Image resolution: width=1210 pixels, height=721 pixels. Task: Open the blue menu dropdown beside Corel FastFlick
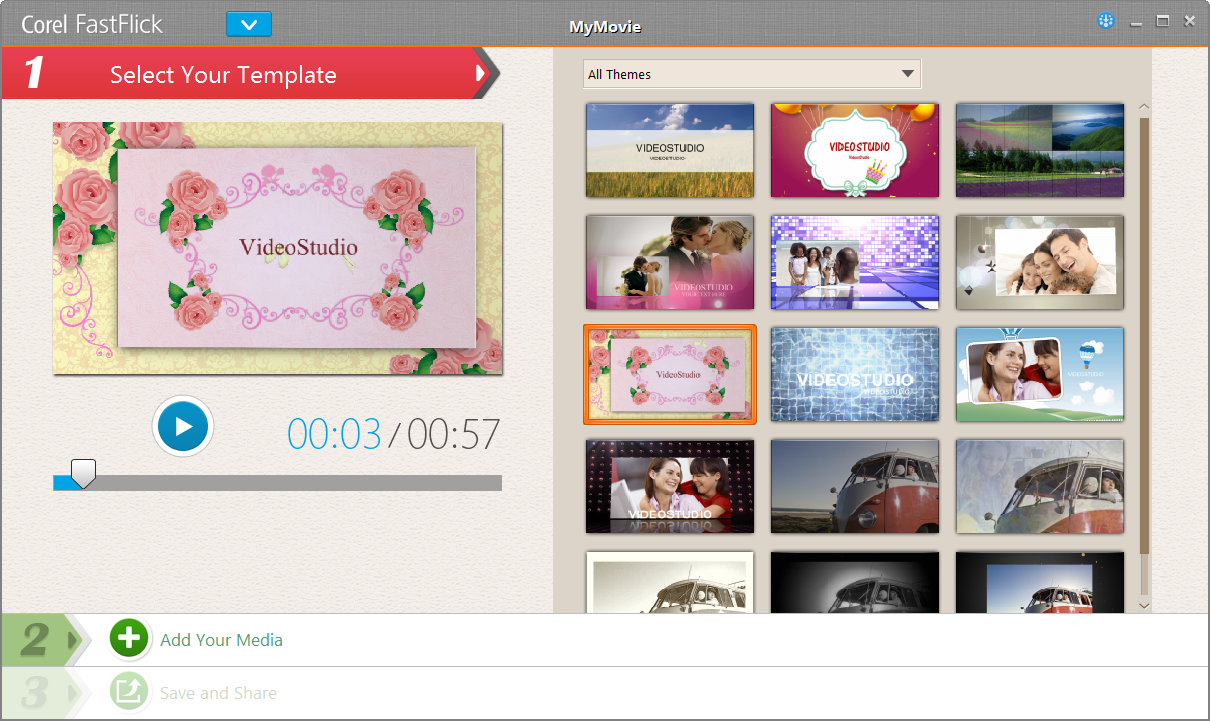click(x=249, y=24)
